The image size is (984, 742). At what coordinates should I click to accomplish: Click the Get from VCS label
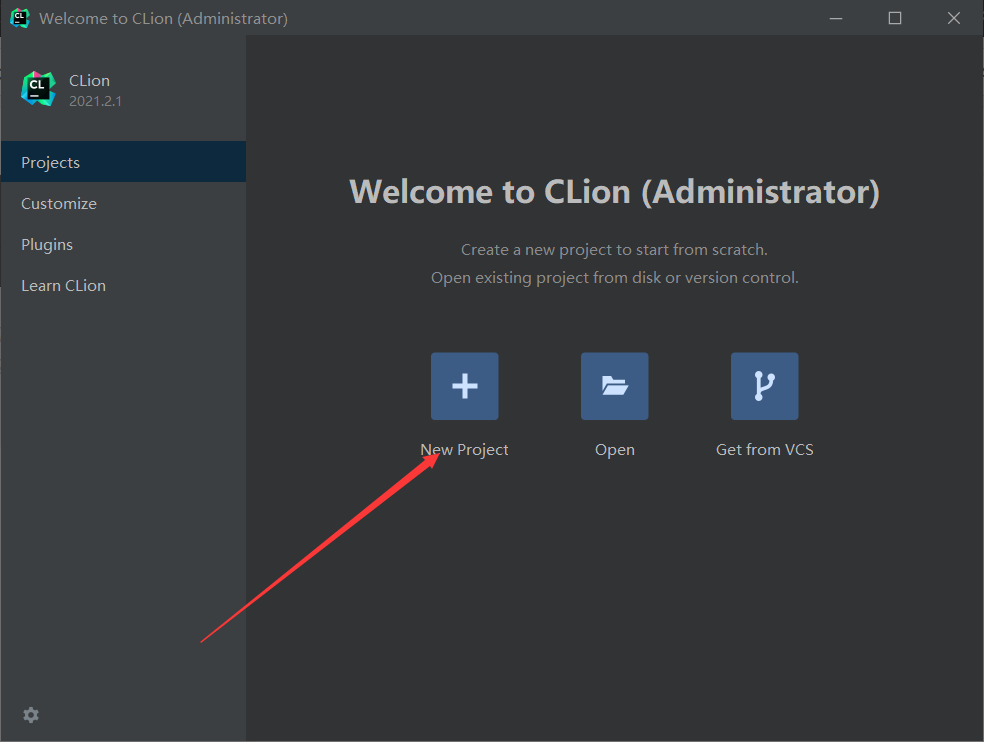point(764,449)
